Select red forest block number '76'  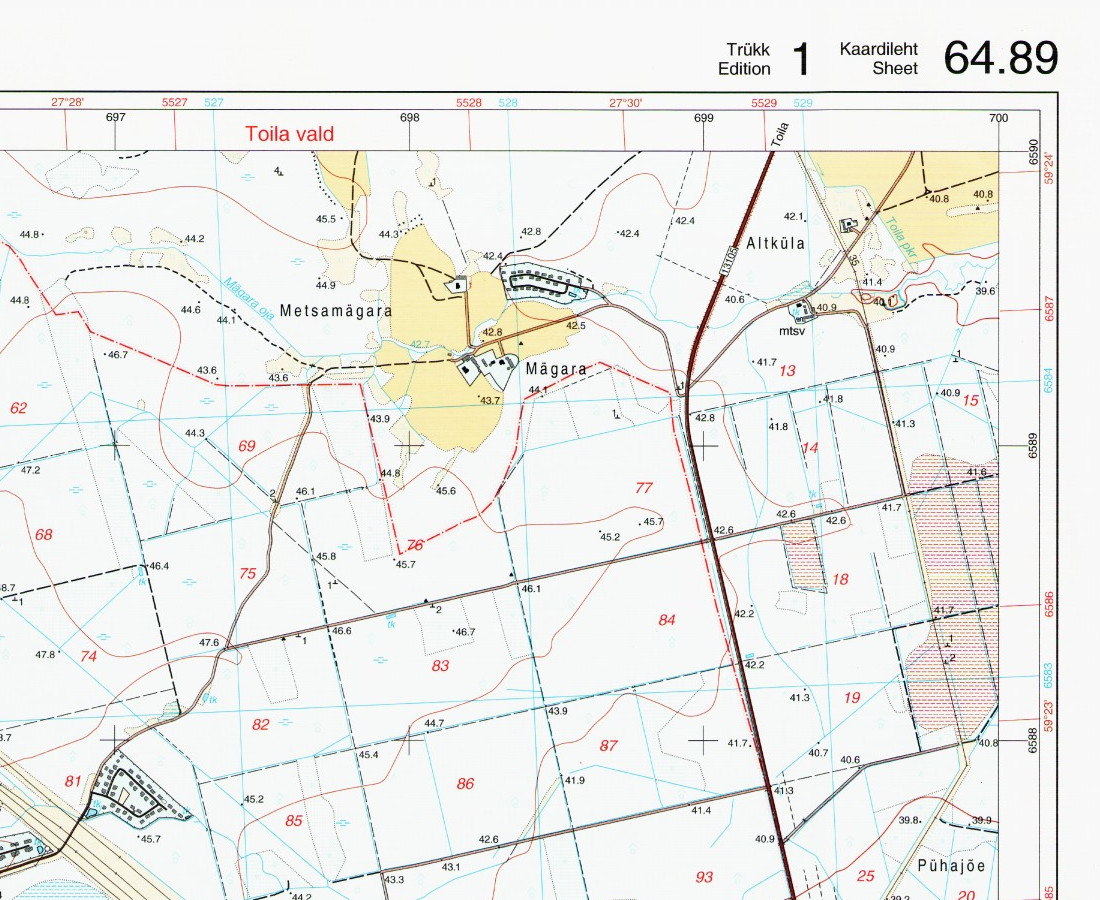click(415, 545)
